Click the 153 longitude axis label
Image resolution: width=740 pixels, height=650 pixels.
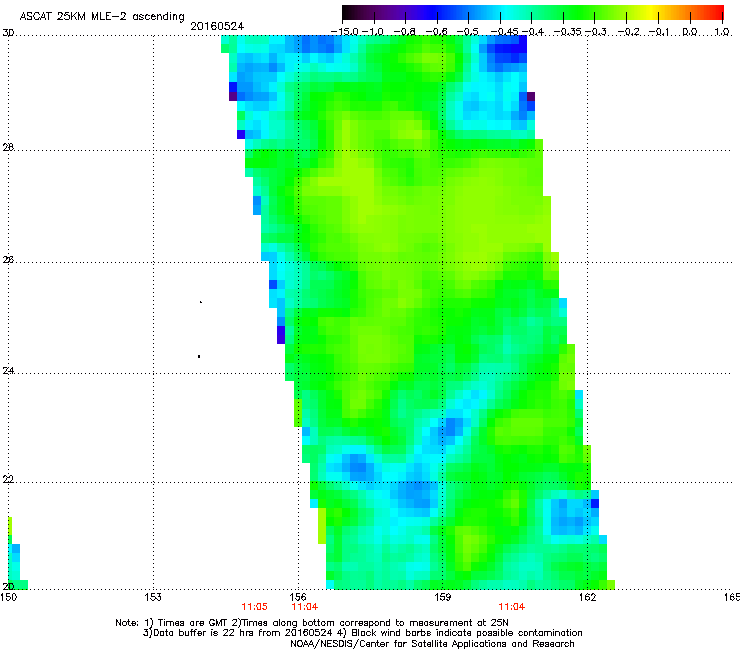[x=153, y=597]
